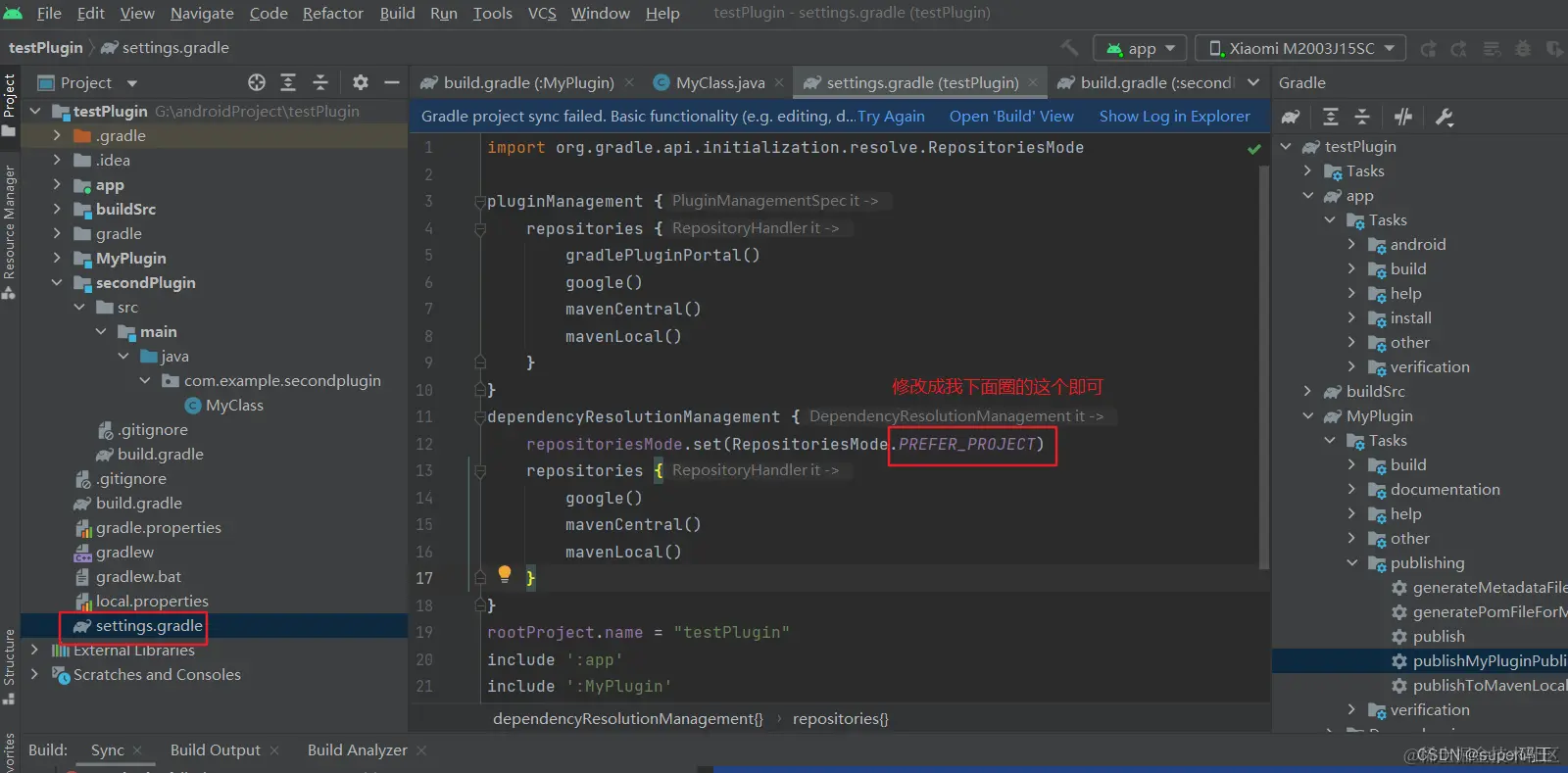
Task: Click repositories{} breadcrumb in editor footer
Action: [x=841, y=719]
